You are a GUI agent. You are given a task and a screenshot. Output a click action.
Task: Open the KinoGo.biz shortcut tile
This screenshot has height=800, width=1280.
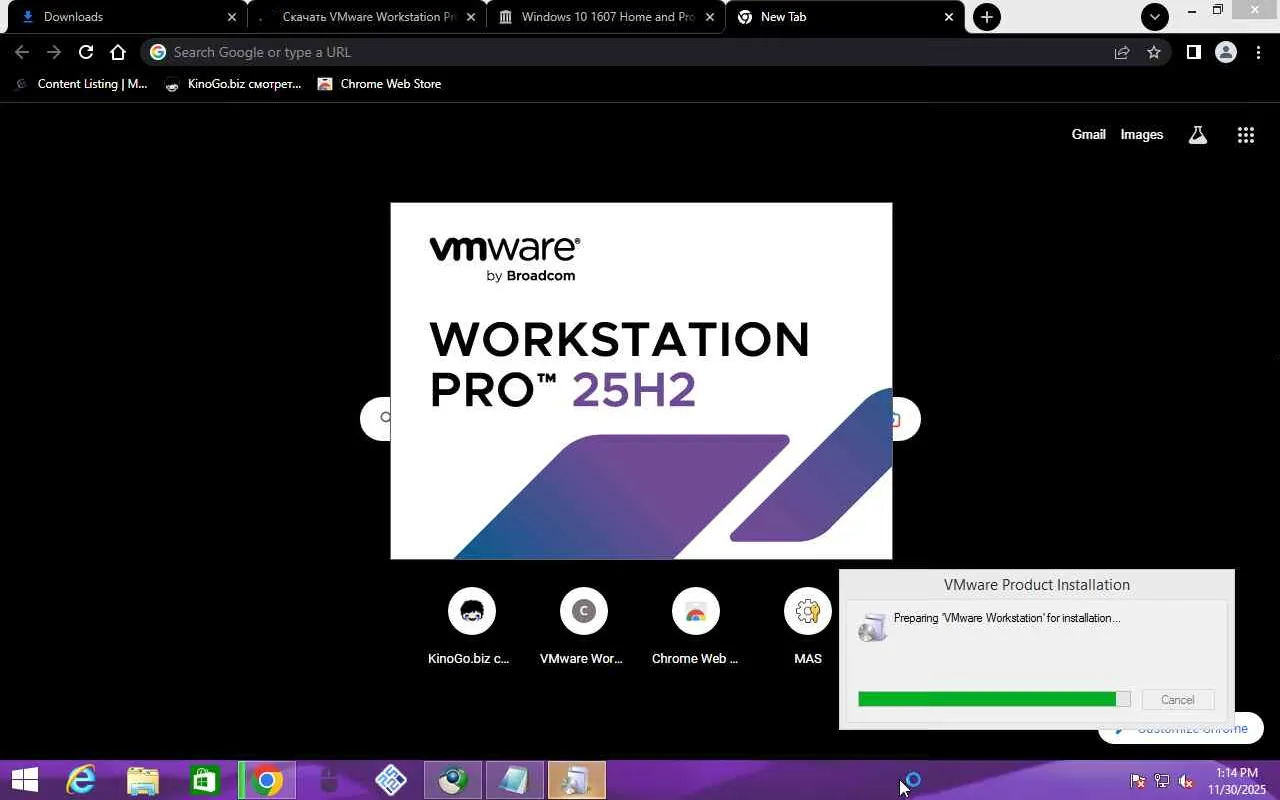[x=471, y=626]
